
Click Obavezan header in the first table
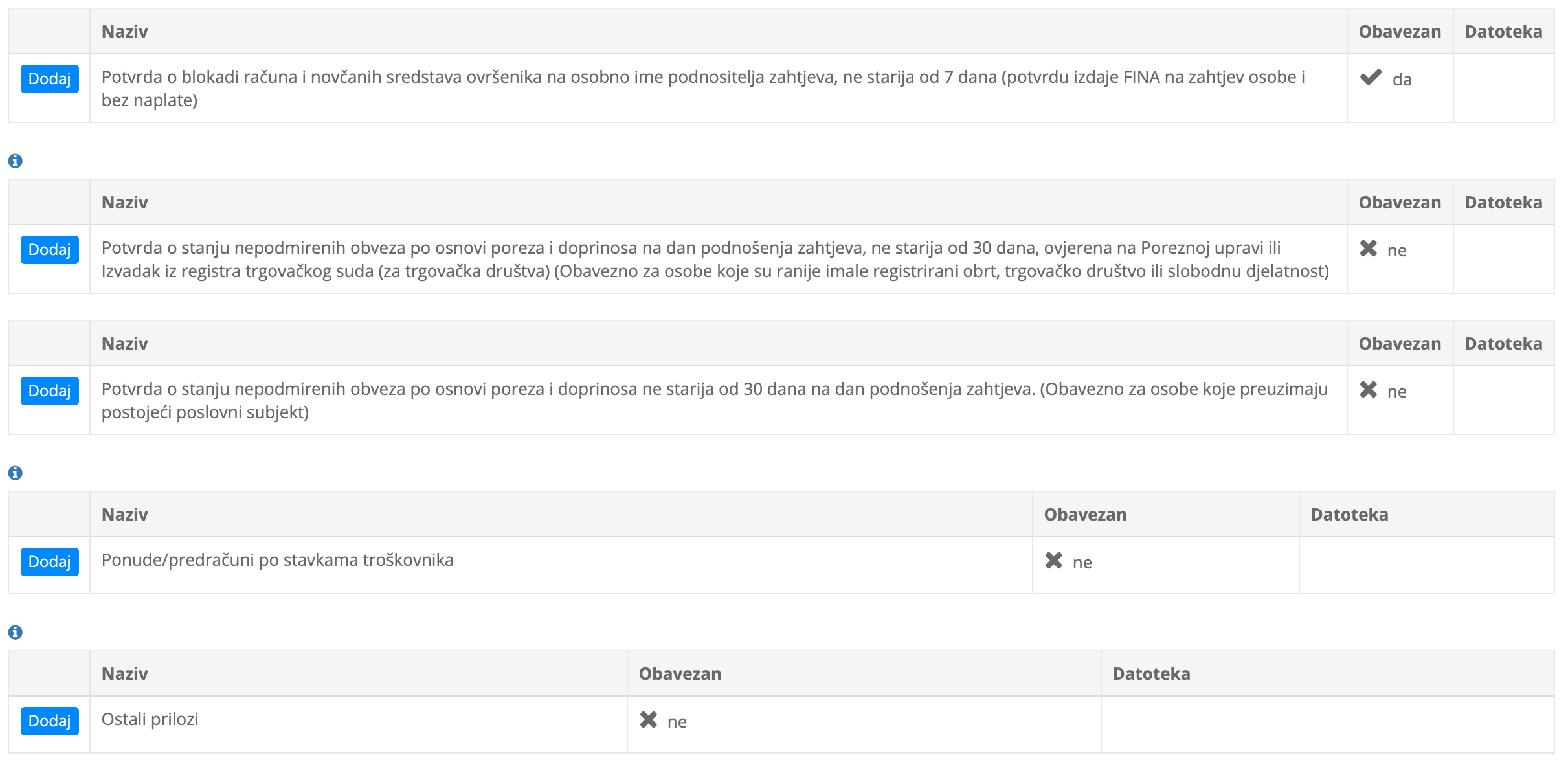point(1400,32)
